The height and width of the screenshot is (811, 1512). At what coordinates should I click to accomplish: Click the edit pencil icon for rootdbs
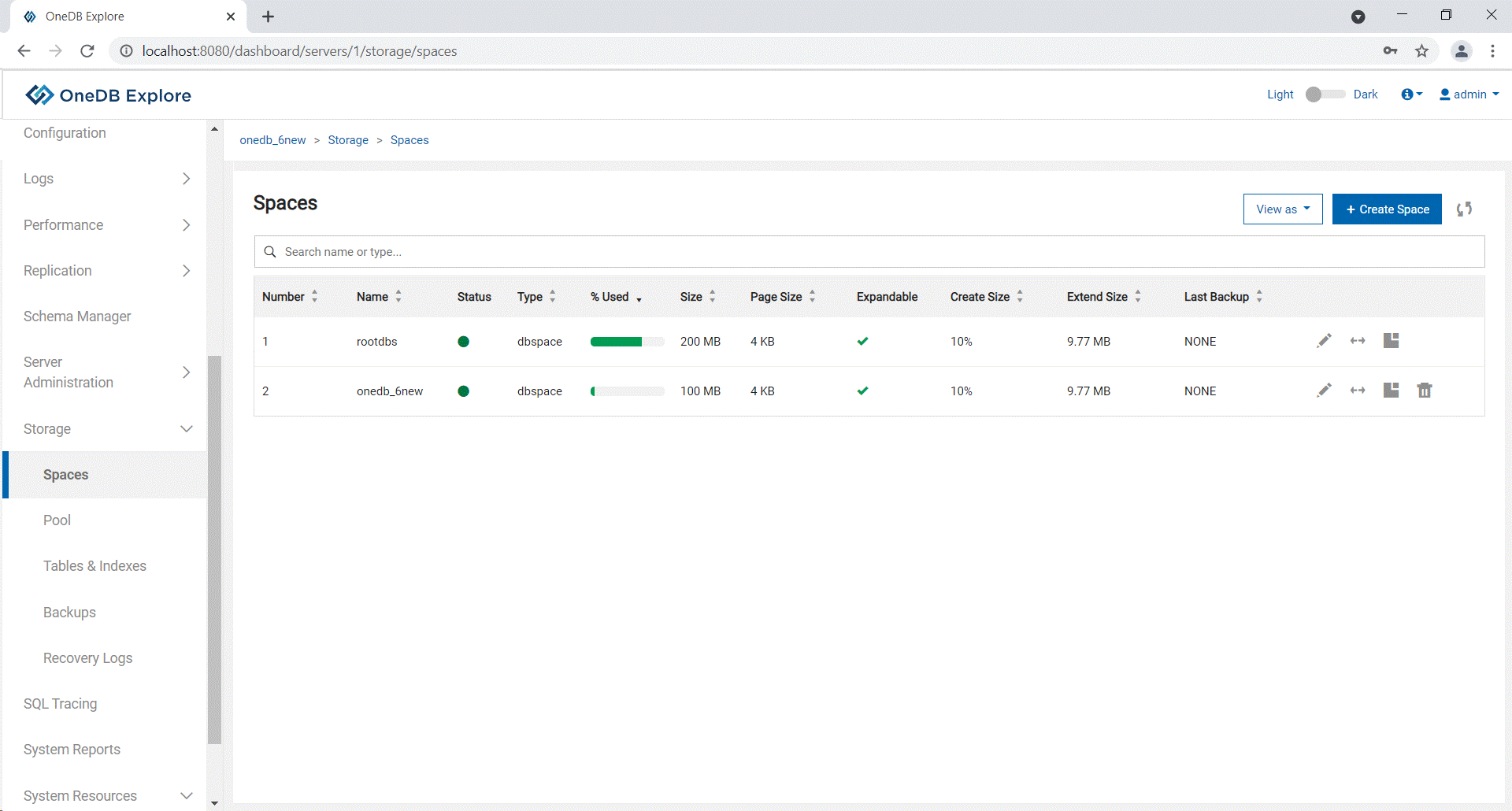point(1324,341)
